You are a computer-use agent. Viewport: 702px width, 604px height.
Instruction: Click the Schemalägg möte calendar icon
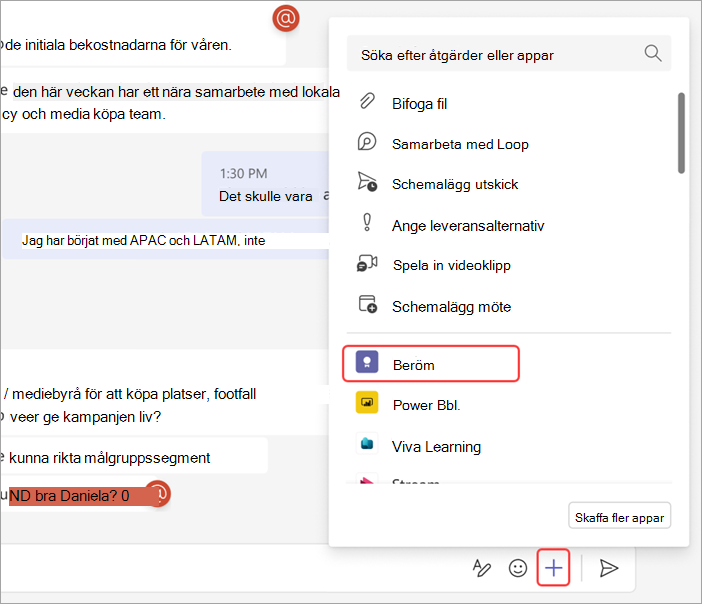pyautogui.click(x=368, y=304)
